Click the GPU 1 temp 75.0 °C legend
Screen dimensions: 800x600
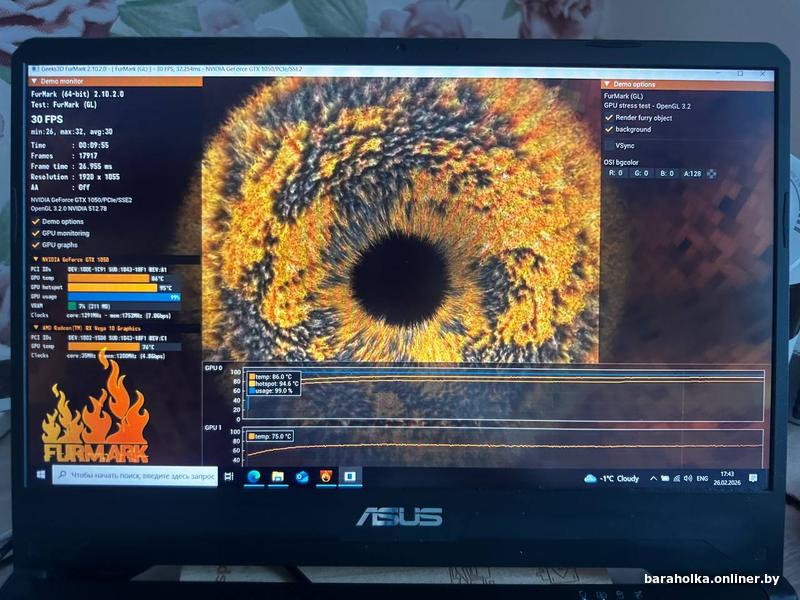point(270,437)
